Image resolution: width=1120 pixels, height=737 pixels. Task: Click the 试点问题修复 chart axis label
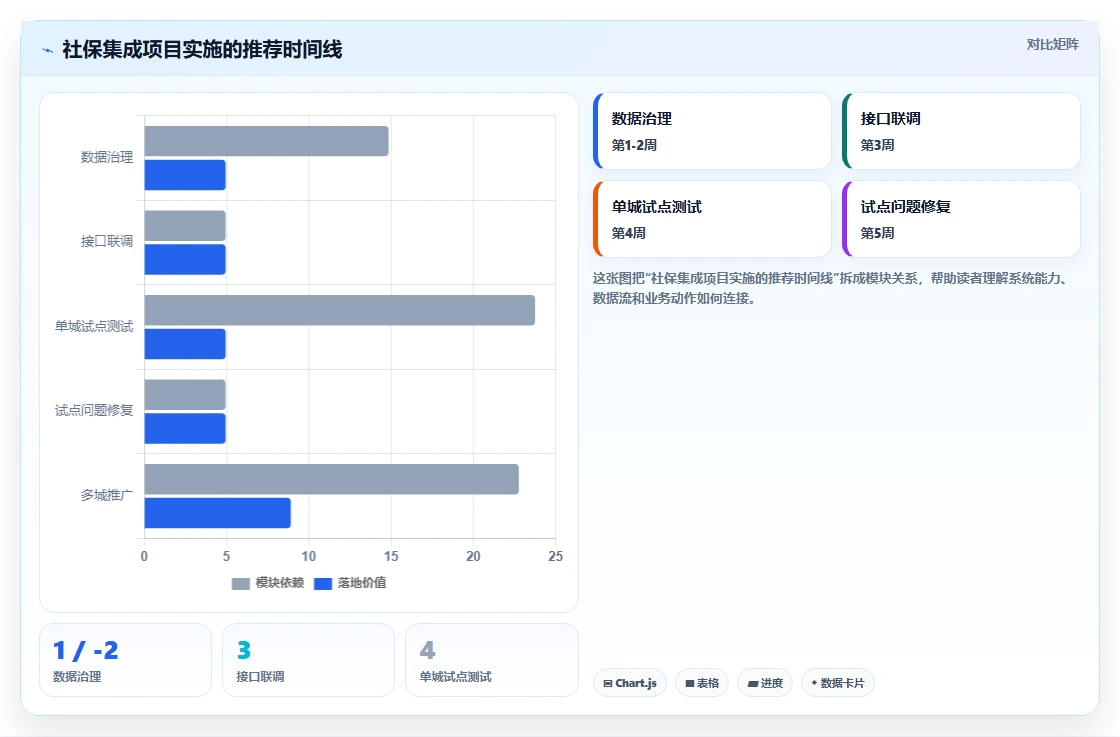pyautogui.click(x=94, y=410)
